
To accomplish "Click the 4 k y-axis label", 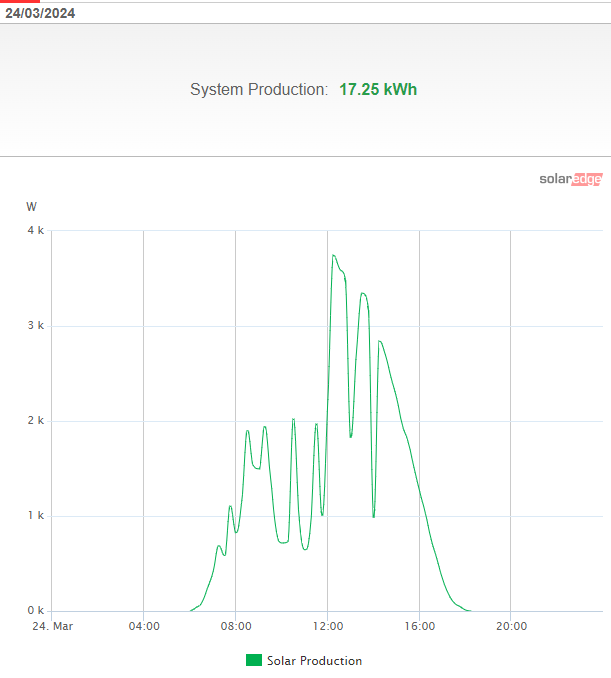I will [35, 230].
